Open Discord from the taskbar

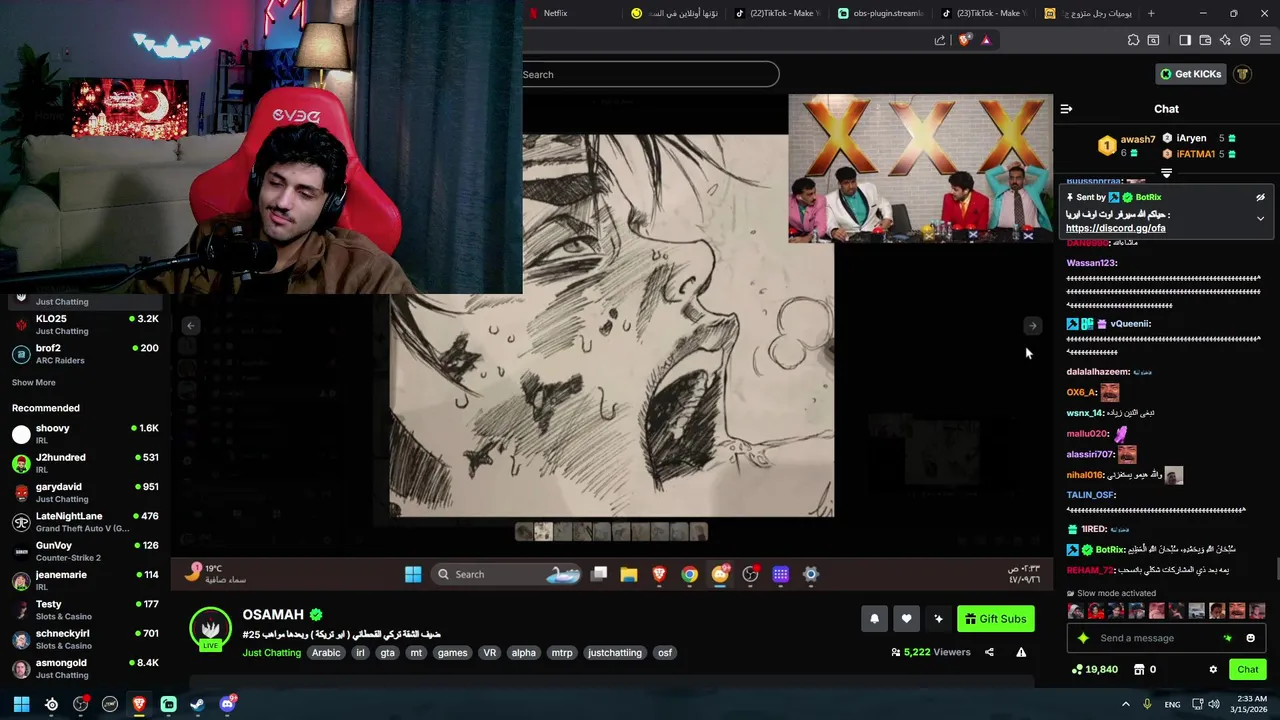[227, 704]
